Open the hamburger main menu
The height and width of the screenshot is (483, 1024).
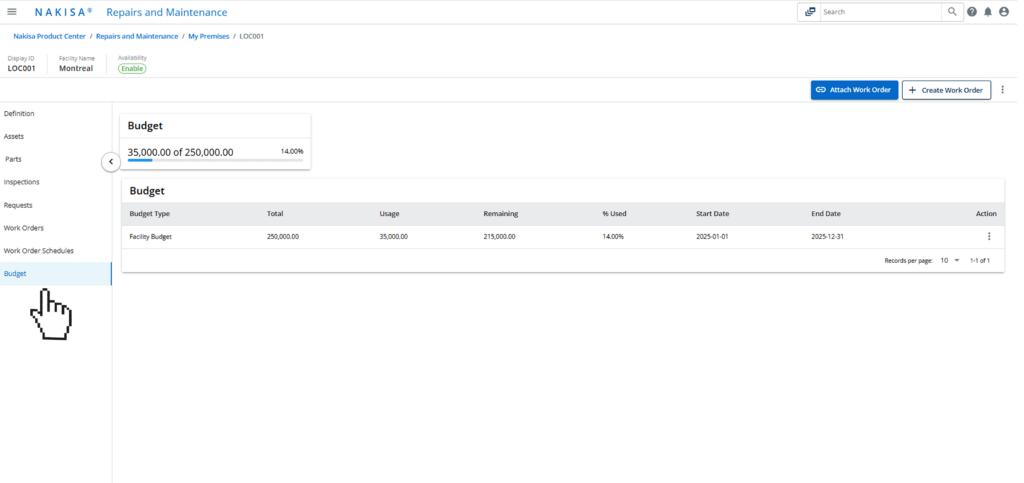tap(12, 12)
